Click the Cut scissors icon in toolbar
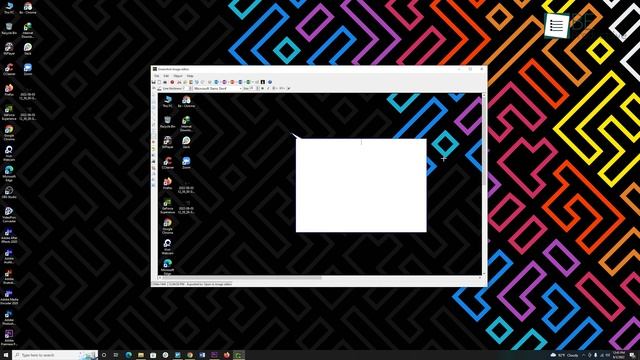The height and width of the screenshot is (360, 640). [x=179, y=82]
